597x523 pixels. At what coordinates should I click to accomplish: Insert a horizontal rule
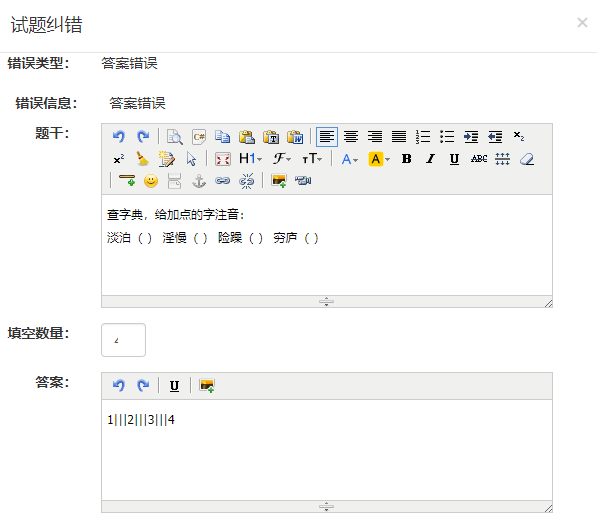point(127,181)
